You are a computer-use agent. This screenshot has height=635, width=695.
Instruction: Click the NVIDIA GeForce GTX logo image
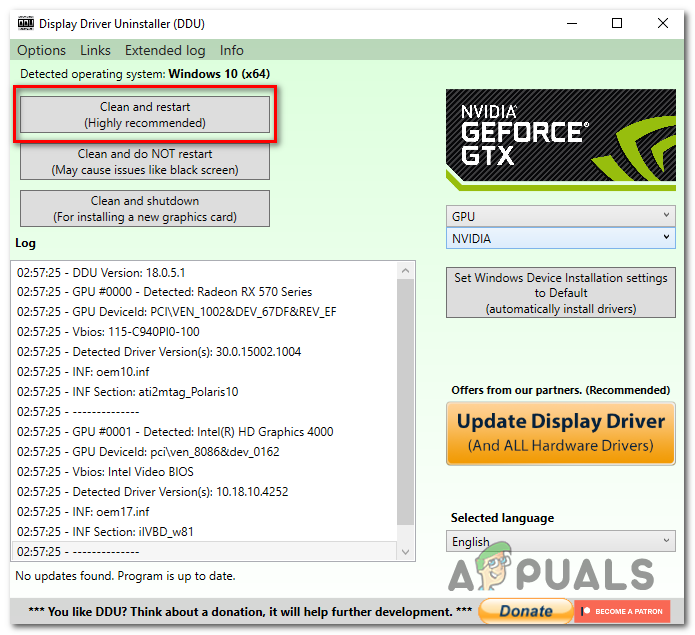[561, 140]
